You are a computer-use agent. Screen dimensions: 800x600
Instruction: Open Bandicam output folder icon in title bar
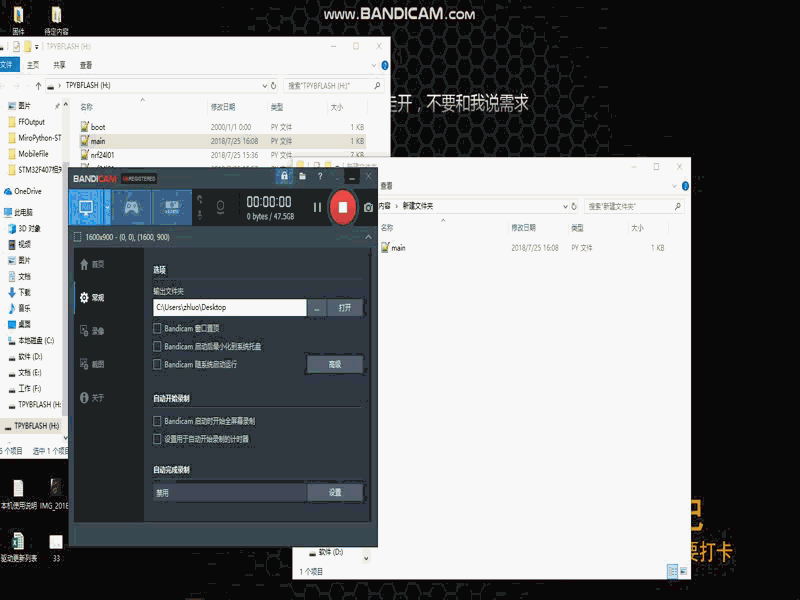303,177
